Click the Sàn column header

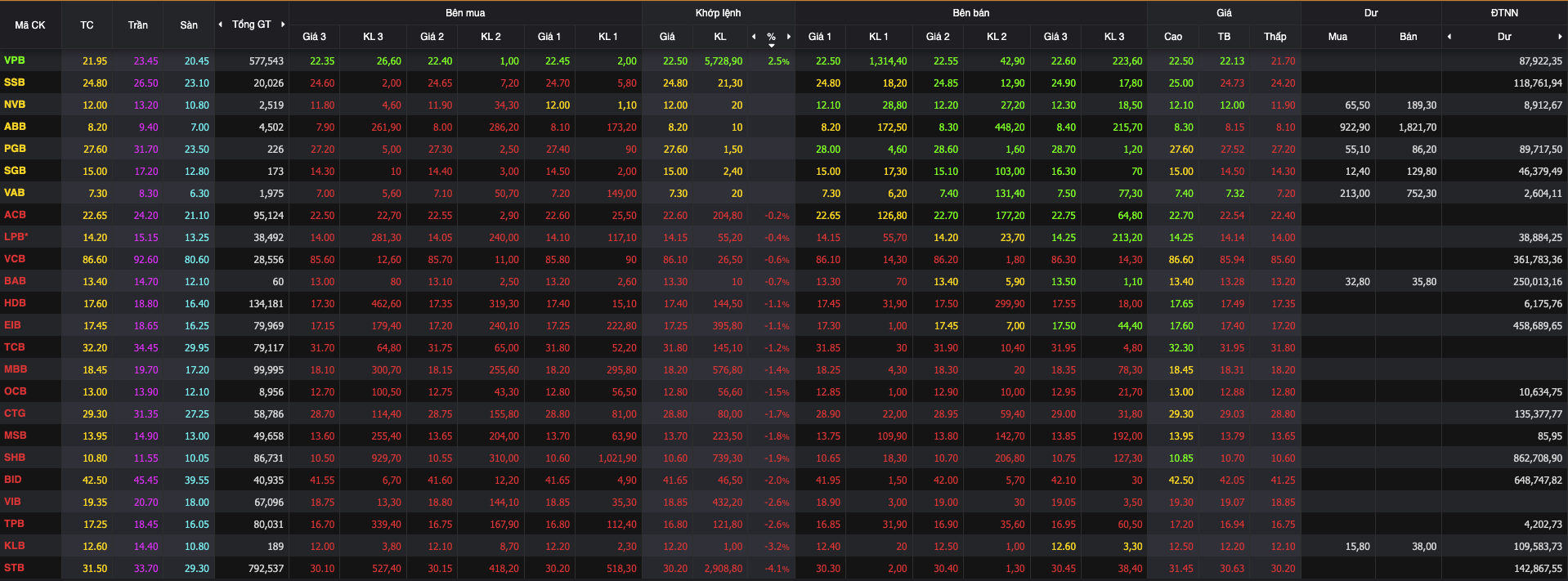pyautogui.click(x=189, y=25)
